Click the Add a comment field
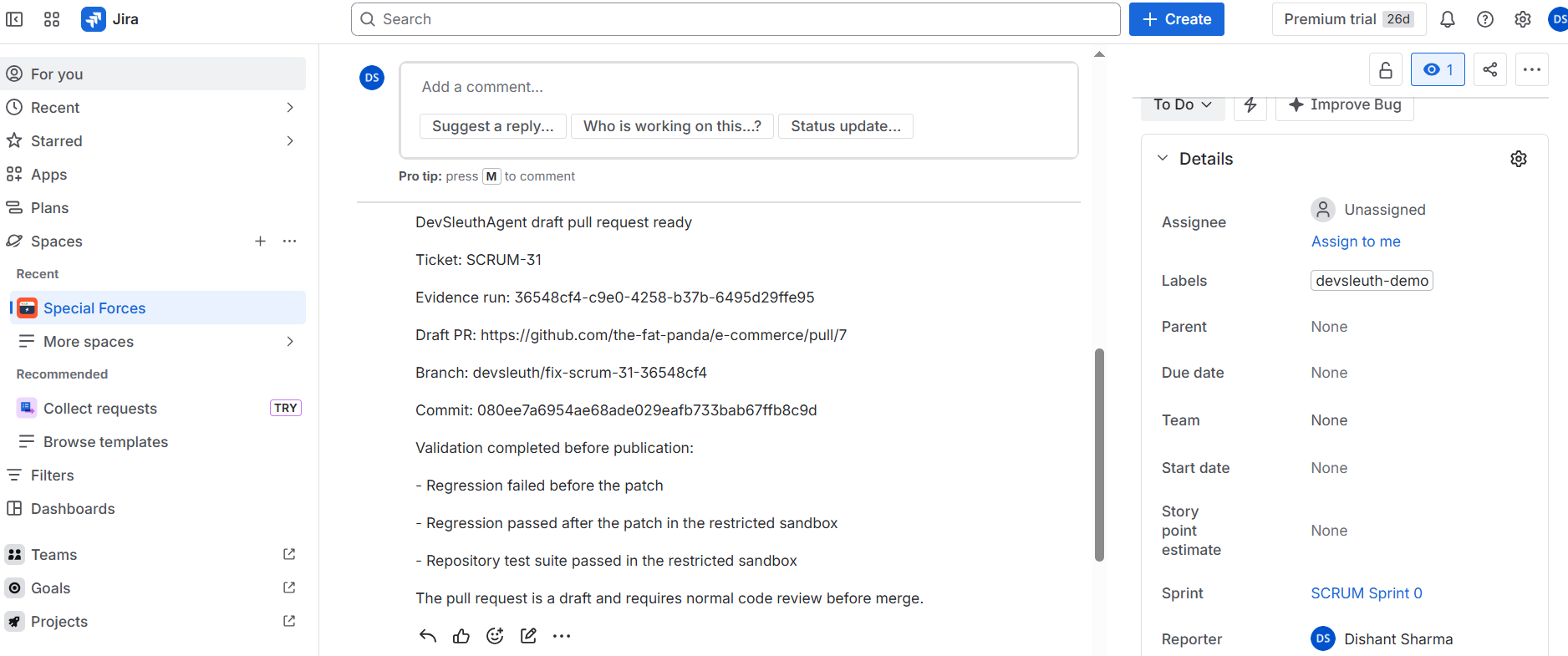 point(739,87)
